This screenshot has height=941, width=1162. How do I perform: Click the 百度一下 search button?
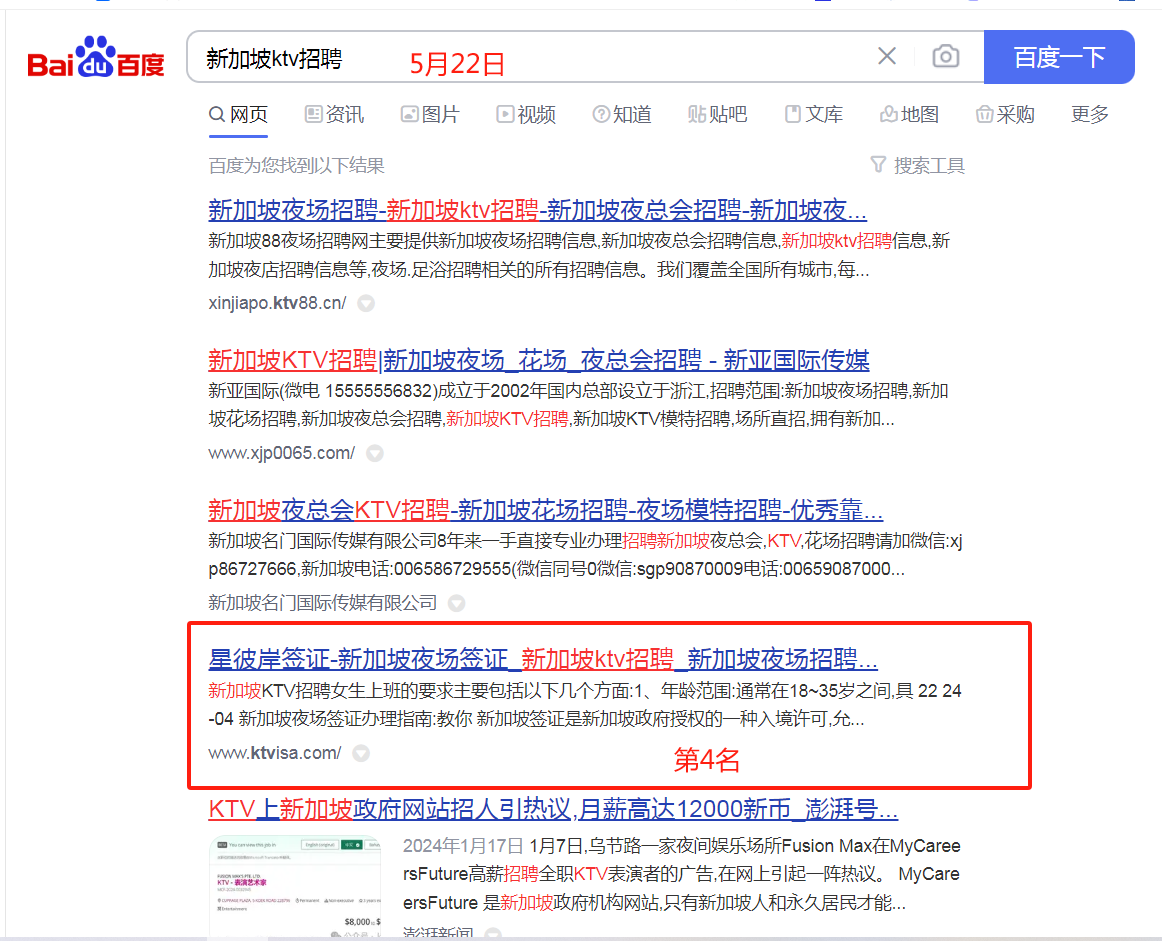coord(1059,56)
